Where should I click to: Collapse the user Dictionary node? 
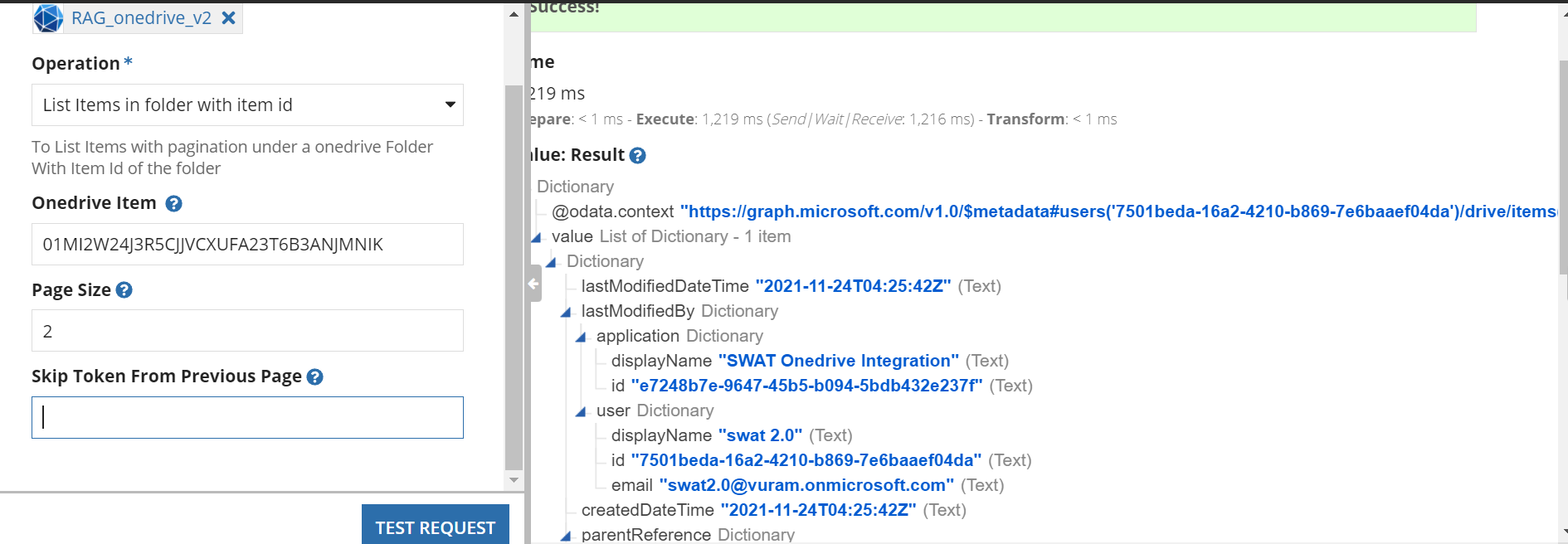581,411
